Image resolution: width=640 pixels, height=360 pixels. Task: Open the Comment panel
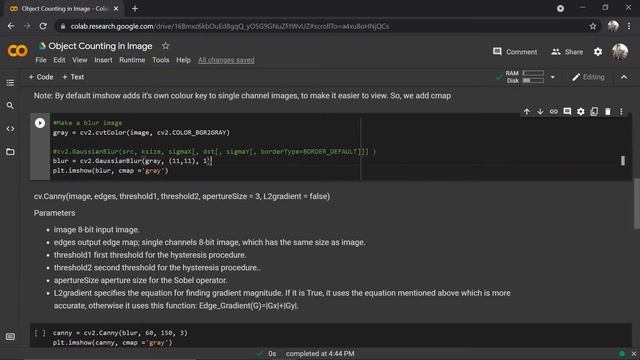[x=515, y=52]
